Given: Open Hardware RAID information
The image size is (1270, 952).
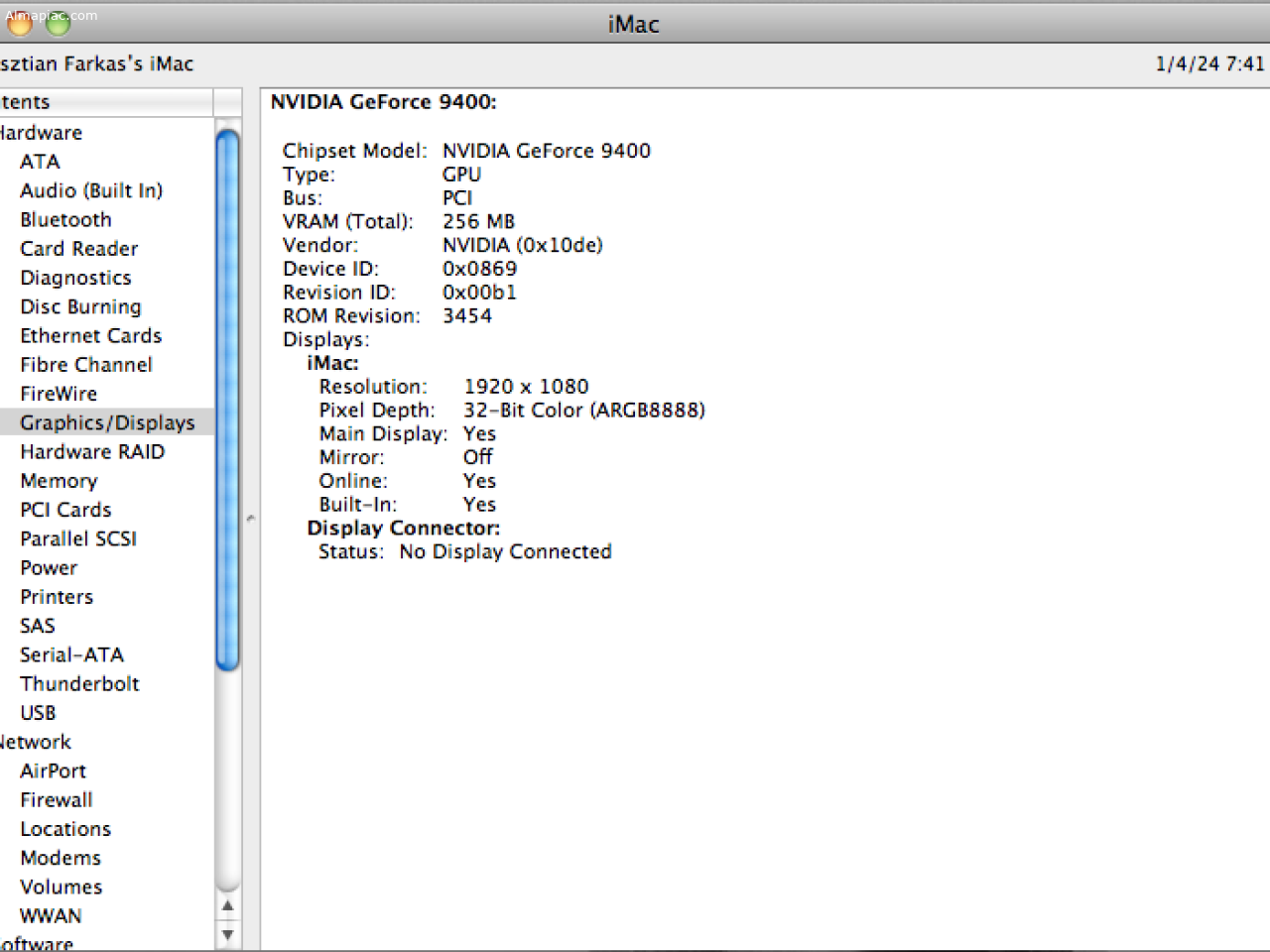Looking at the screenshot, I should click(x=92, y=451).
